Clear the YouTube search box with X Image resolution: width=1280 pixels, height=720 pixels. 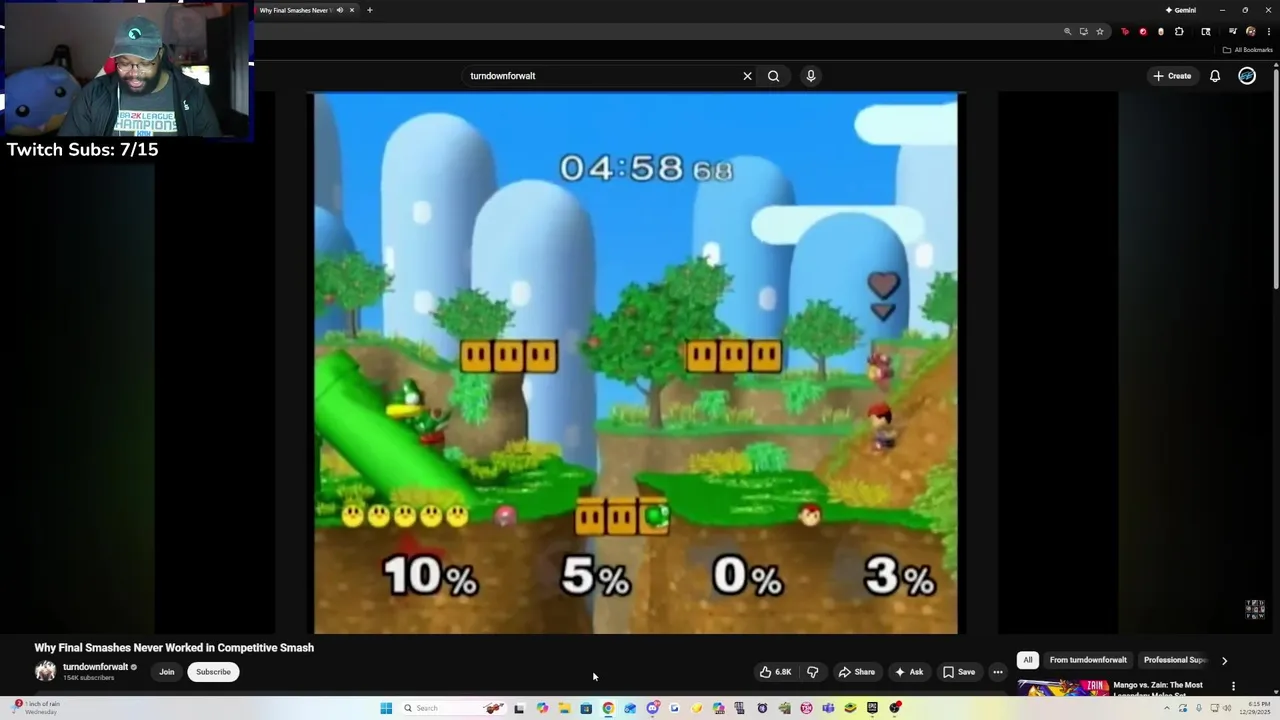747,76
